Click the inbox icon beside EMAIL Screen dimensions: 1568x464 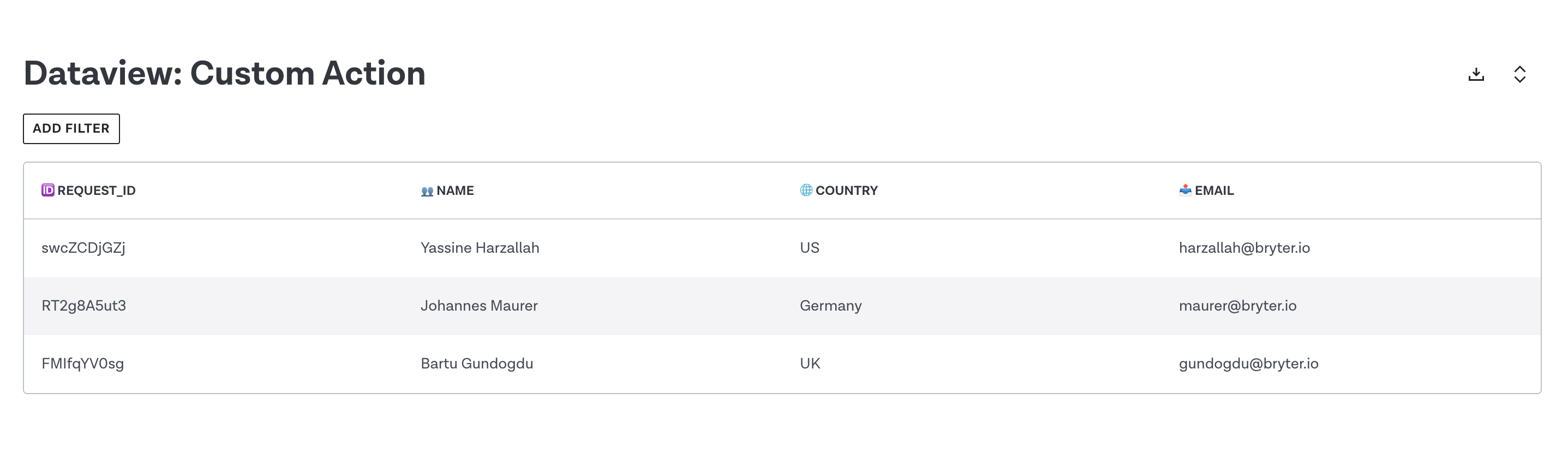tap(1185, 190)
